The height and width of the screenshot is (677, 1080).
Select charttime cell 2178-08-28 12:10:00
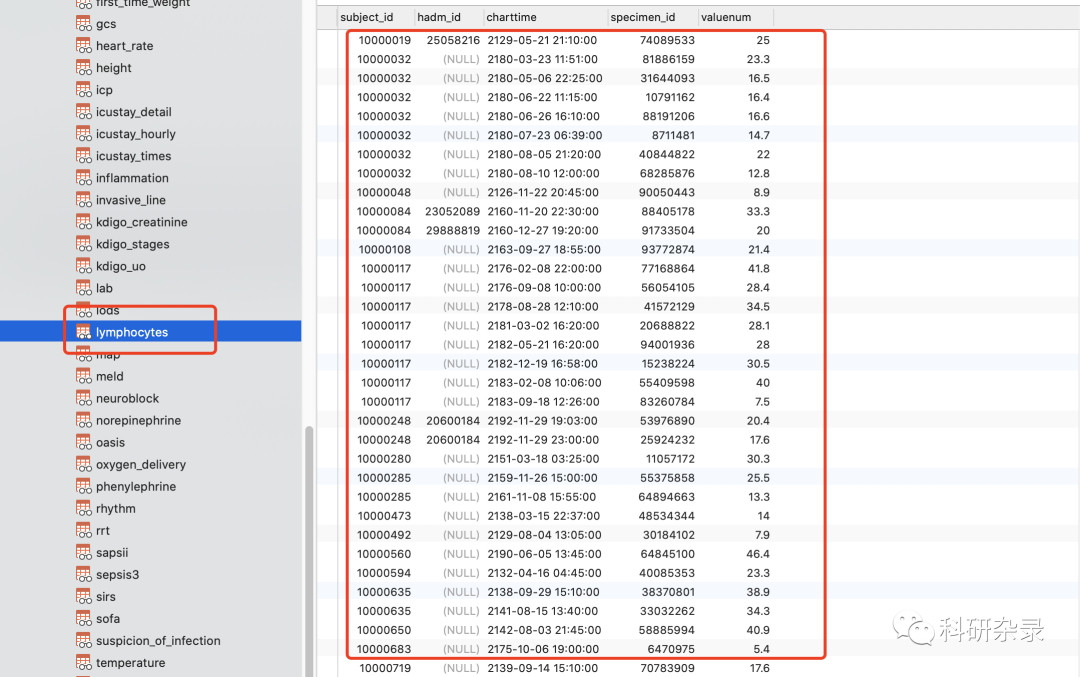point(542,306)
